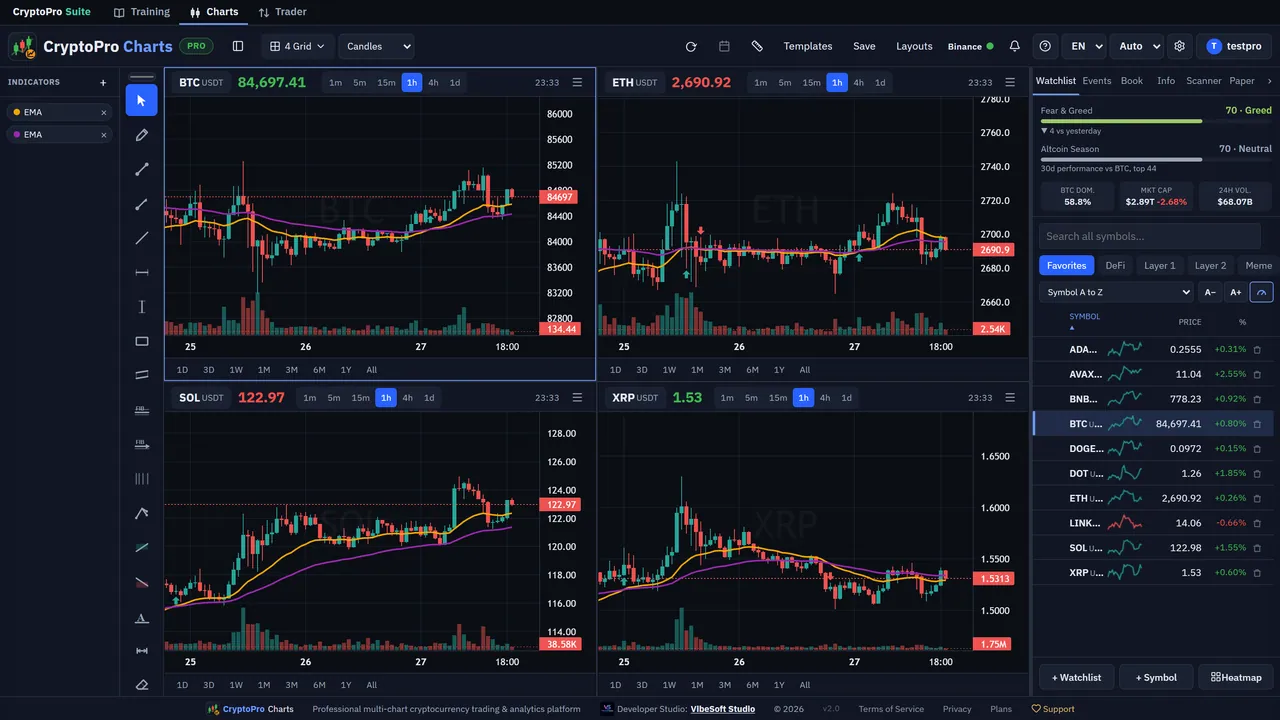Open the Auto theme dropdown
Viewport: 1280px width, 720px height.
[1137, 46]
